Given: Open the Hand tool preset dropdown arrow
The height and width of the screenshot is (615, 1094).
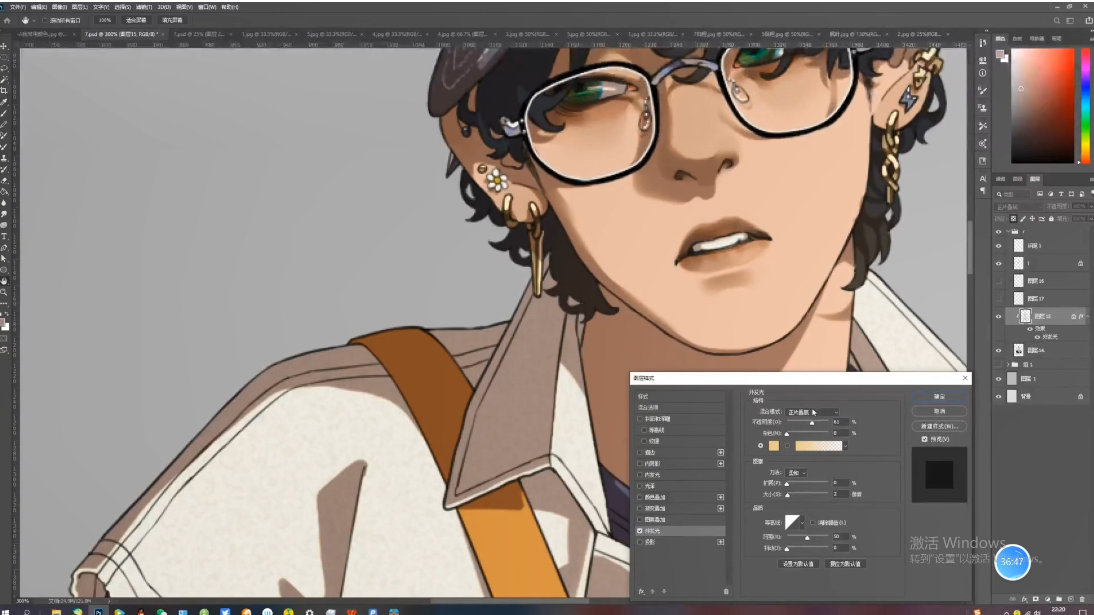Looking at the screenshot, I should [x=32, y=20].
